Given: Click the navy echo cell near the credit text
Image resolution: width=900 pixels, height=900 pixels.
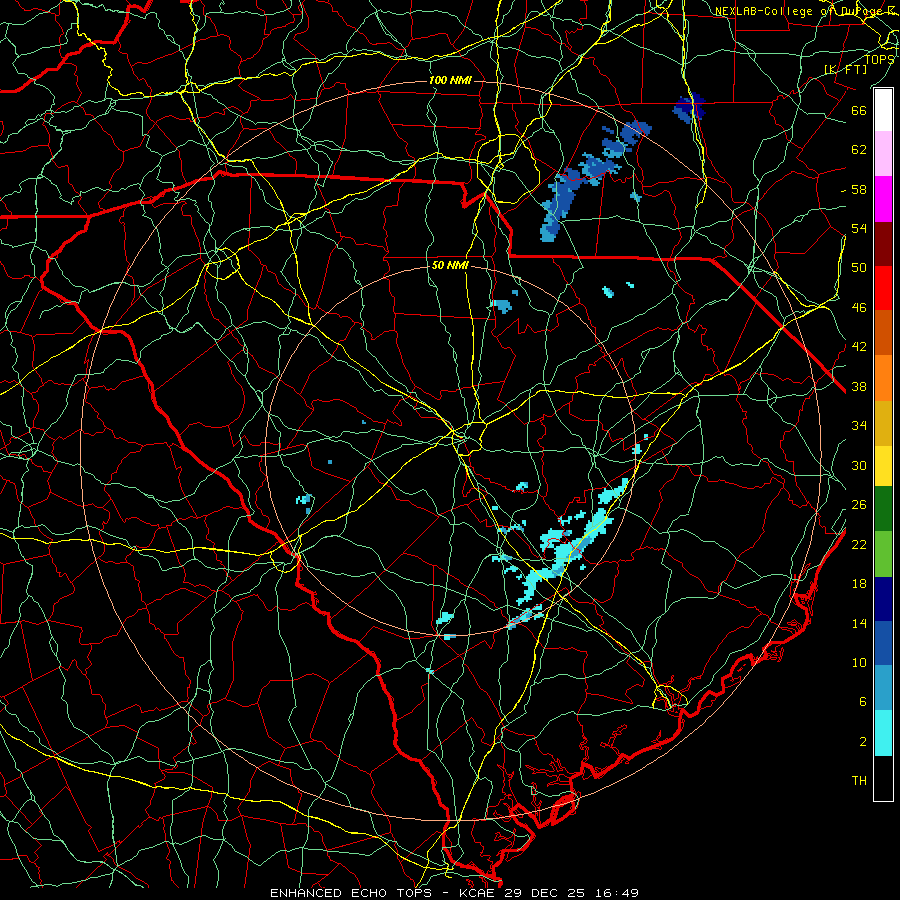Looking at the screenshot, I should [689, 107].
